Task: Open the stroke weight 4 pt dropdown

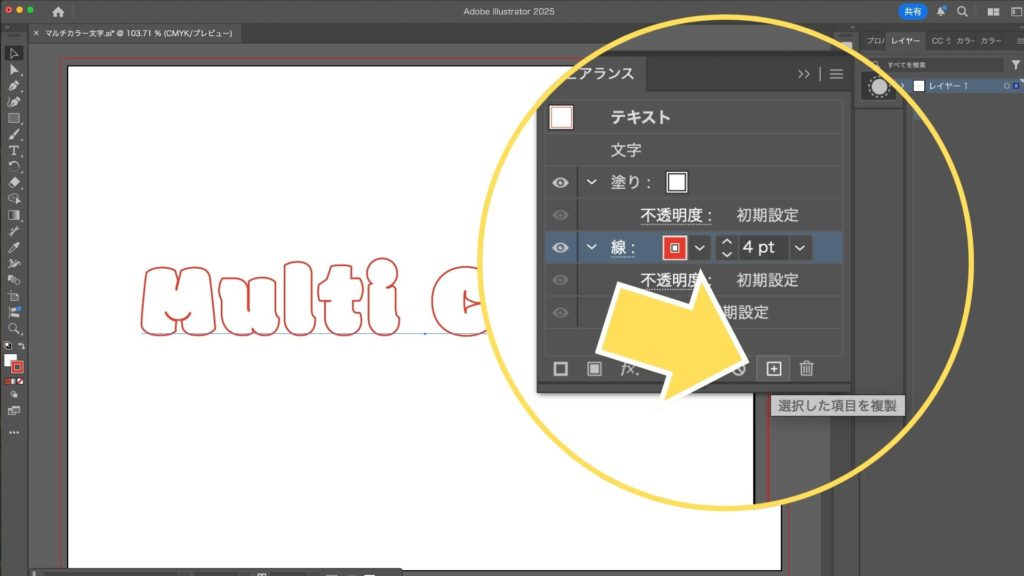Action: pos(799,248)
